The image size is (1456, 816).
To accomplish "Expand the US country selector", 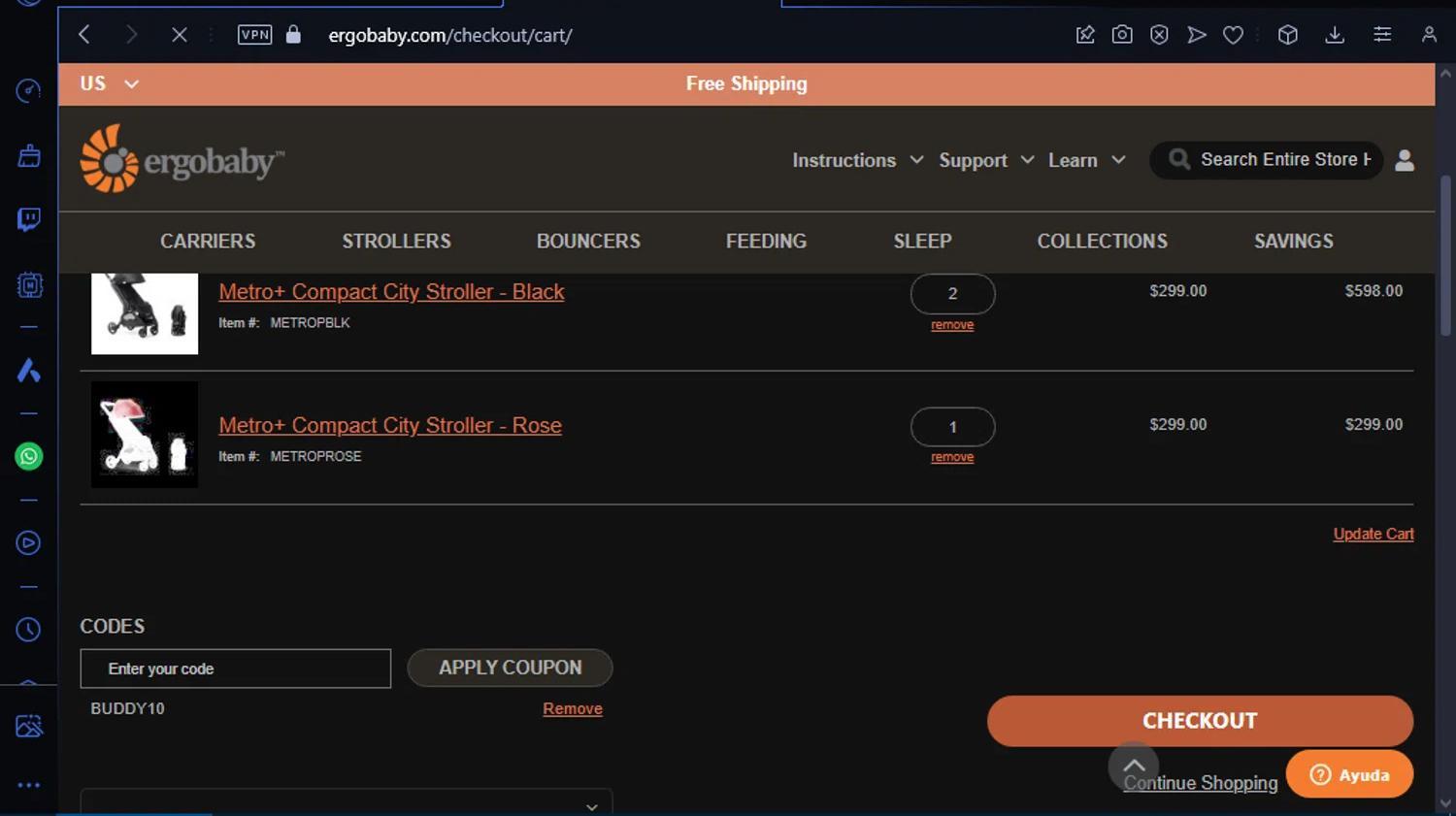I will tap(109, 83).
